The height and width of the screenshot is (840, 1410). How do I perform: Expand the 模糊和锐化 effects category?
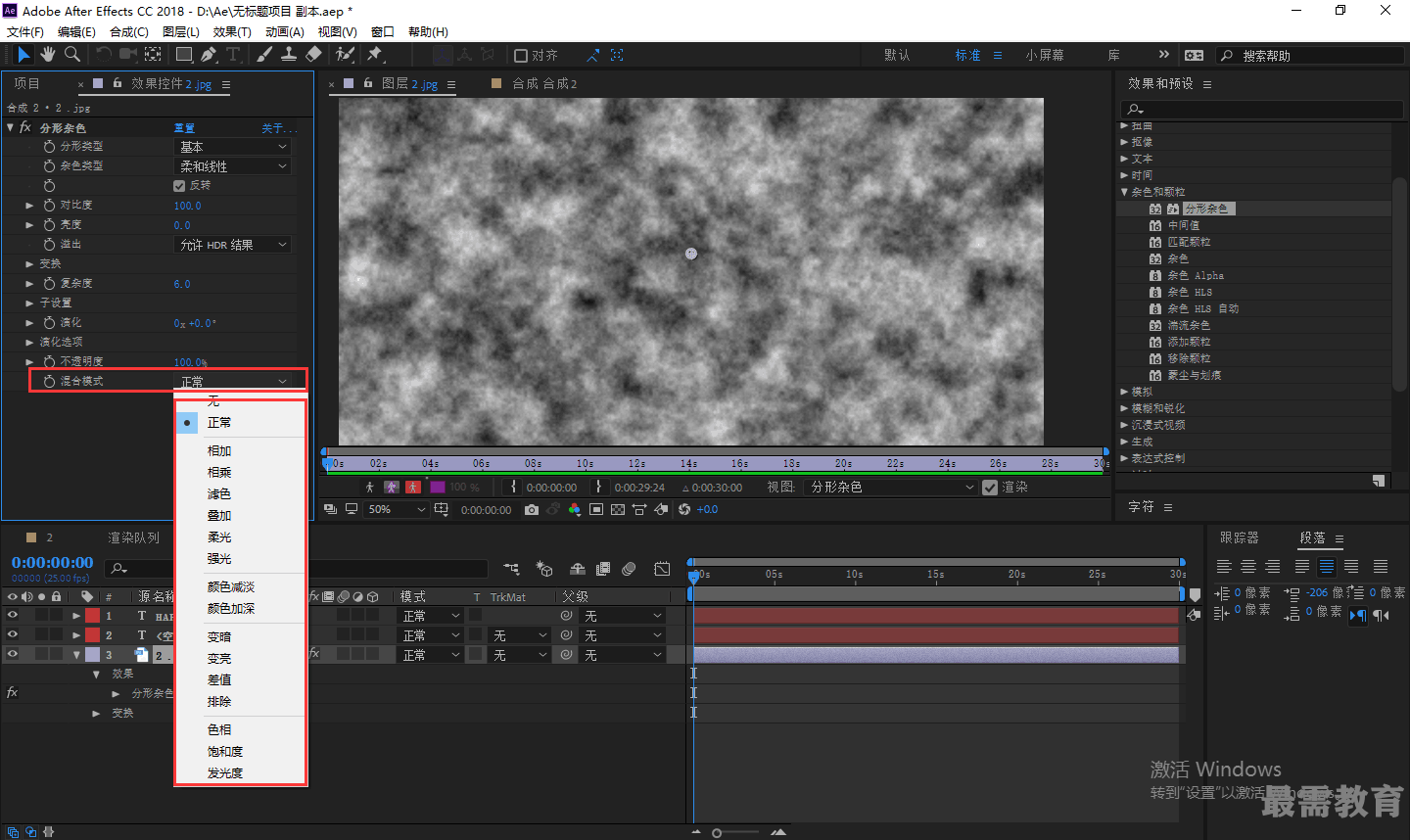[x=1124, y=408]
